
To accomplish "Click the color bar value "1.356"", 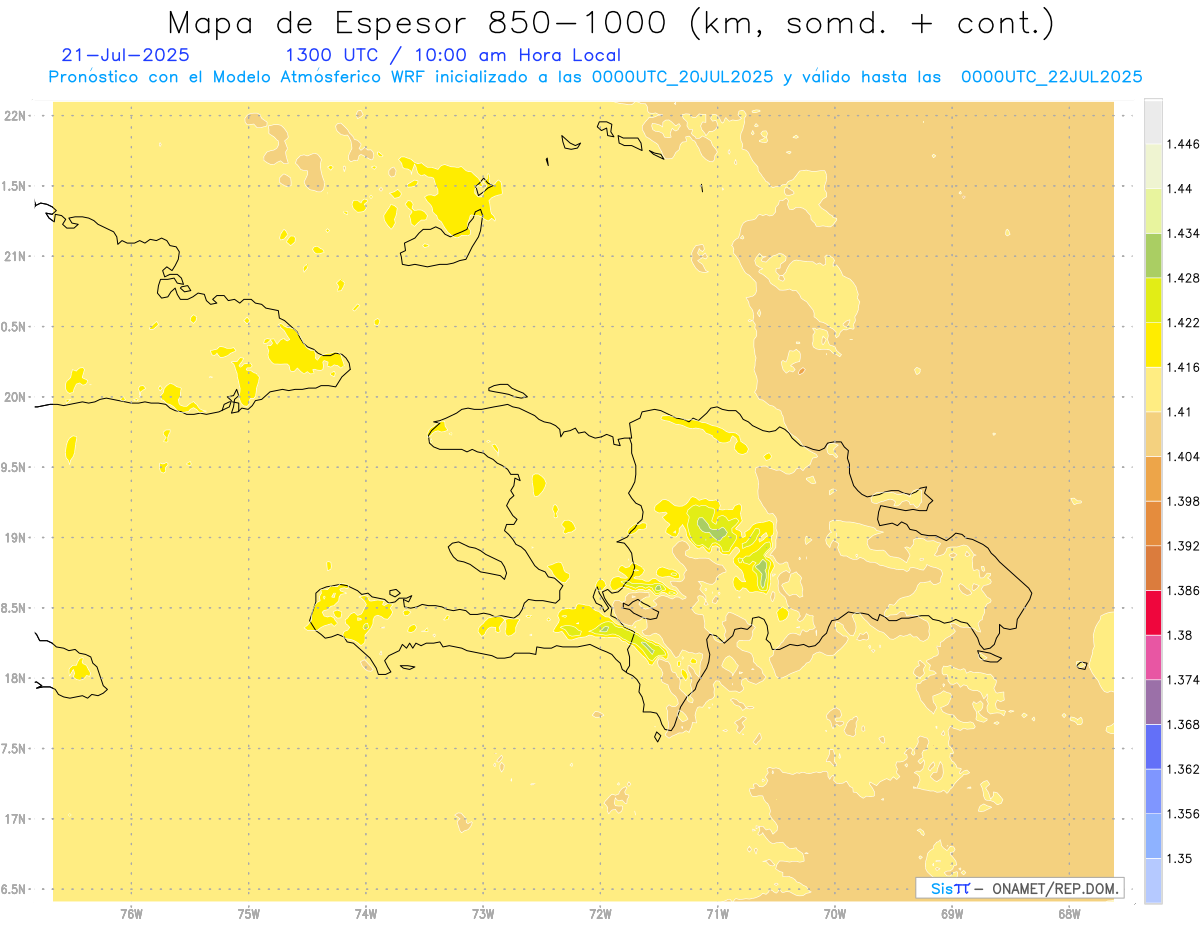I will 1185,814.
